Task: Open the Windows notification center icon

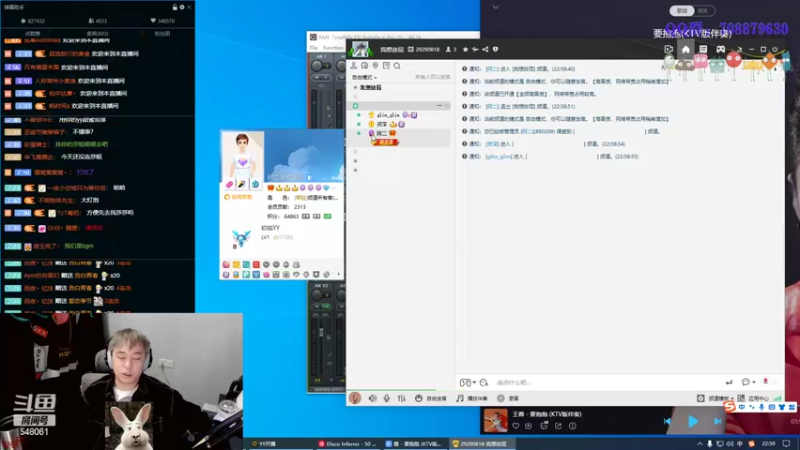Action: click(786, 444)
